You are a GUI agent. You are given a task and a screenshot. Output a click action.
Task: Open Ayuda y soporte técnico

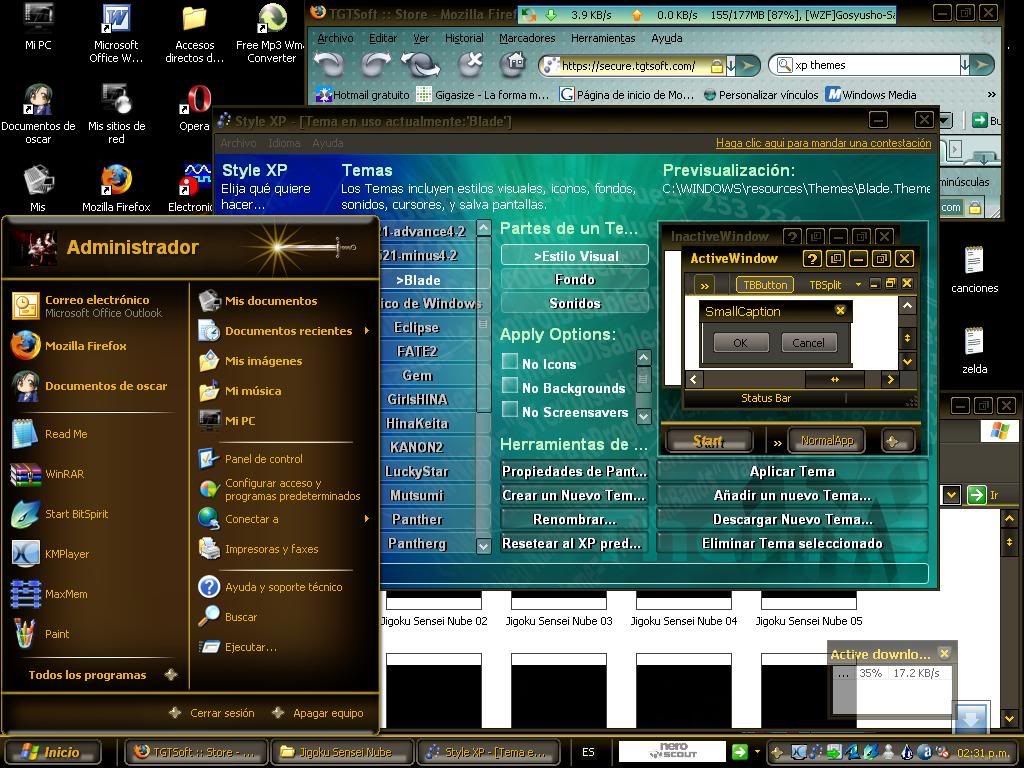point(285,586)
